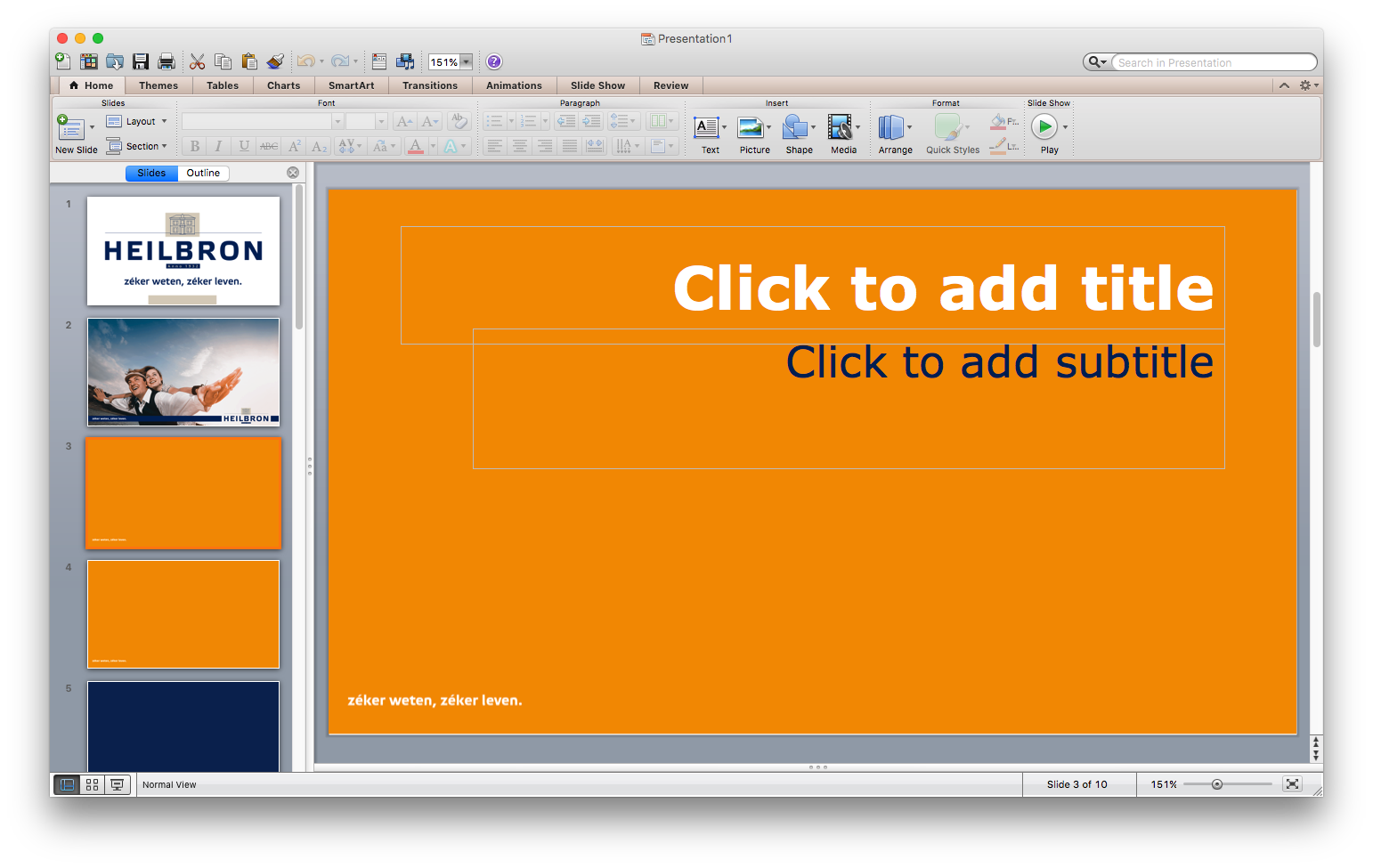Click the Print icon in toolbar
The width and height of the screenshot is (1373, 868).
point(167,61)
